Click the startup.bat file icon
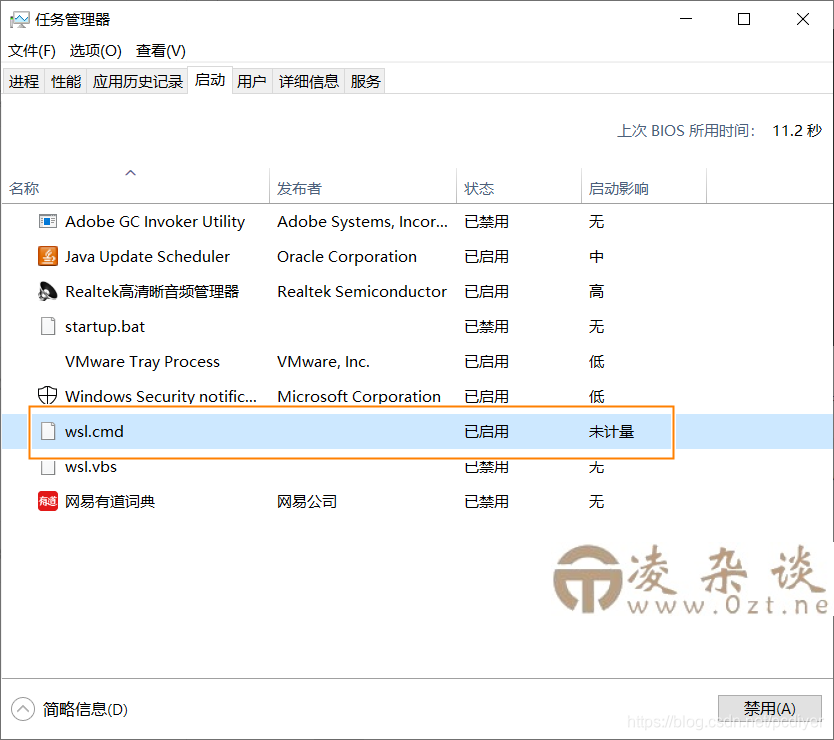 [x=48, y=326]
